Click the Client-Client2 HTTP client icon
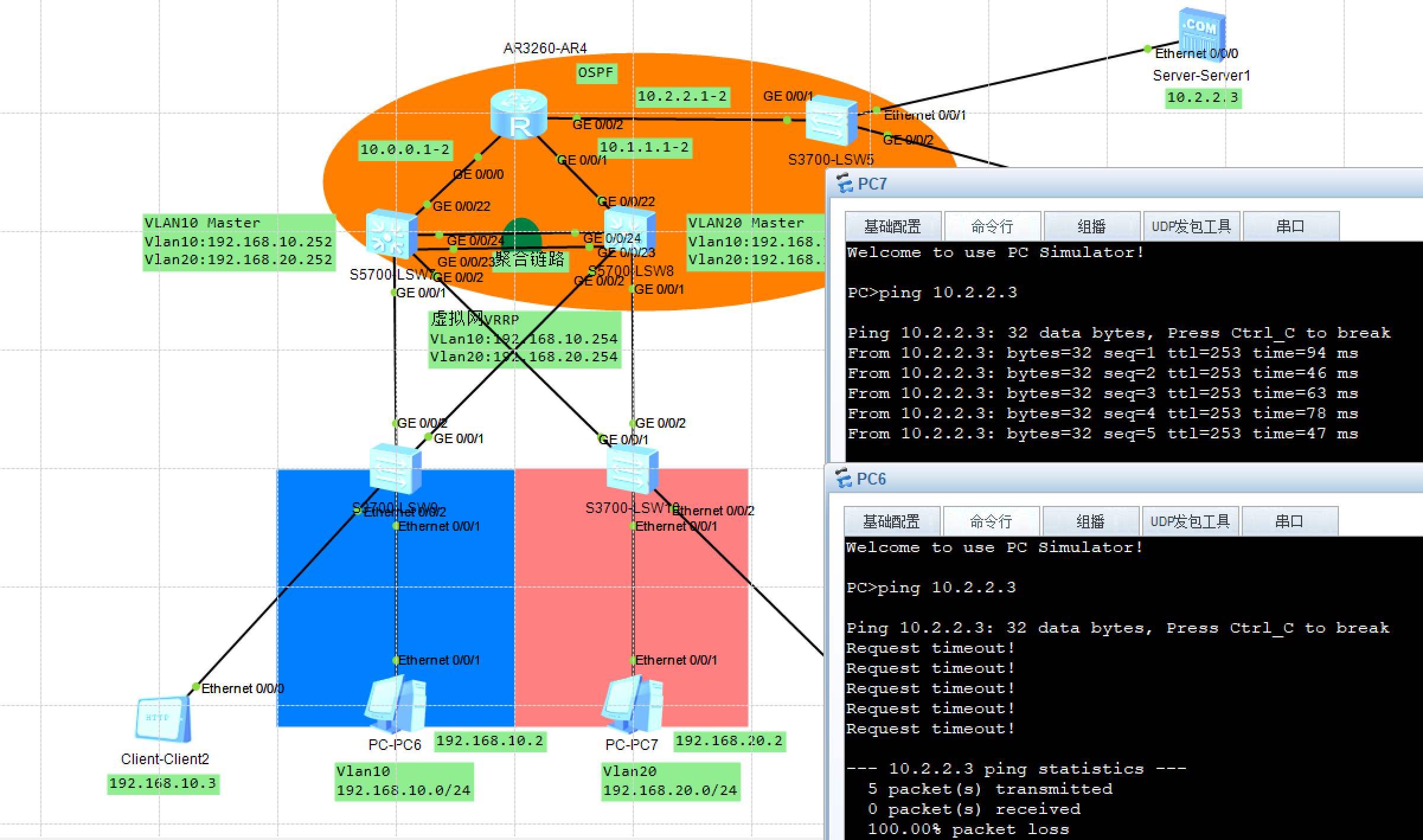The height and width of the screenshot is (840, 1423). [x=164, y=719]
